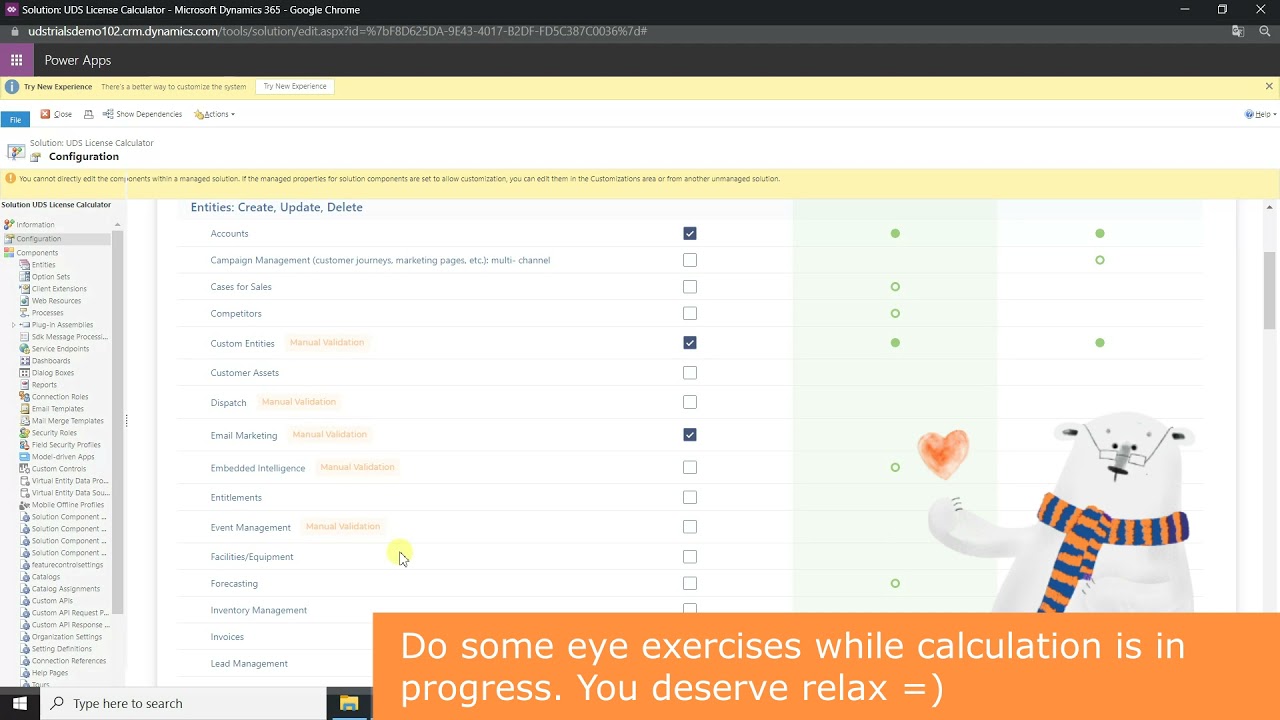This screenshot has height=720, width=1280.
Task: Open File Explorer from the taskbar
Action: [x=349, y=704]
